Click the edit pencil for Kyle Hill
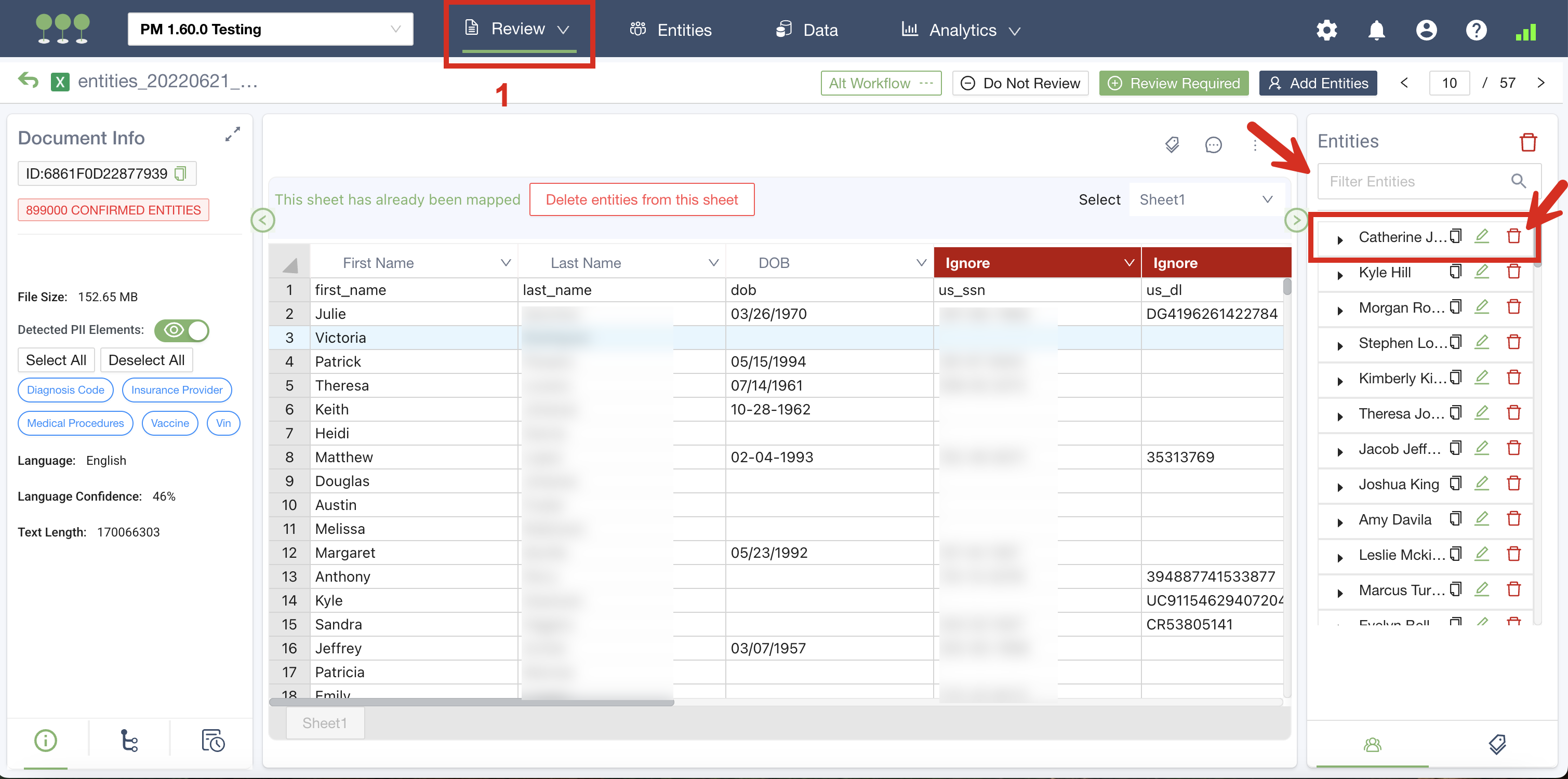1568x779 pixels. (1481, 272)
